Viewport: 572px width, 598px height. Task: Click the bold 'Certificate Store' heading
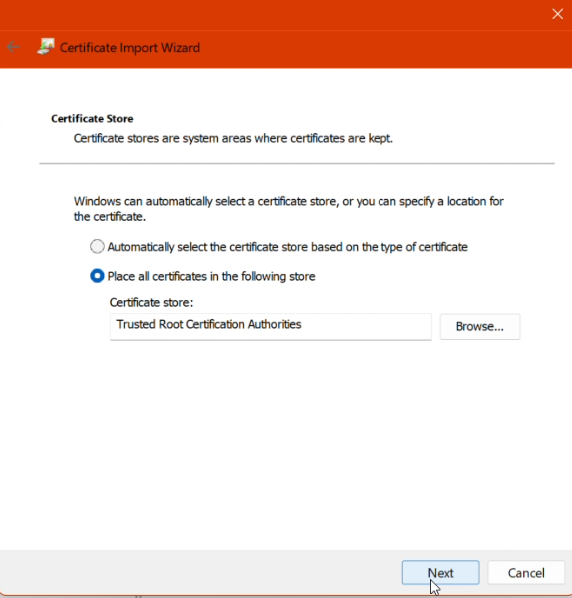(x=92, y=119)
